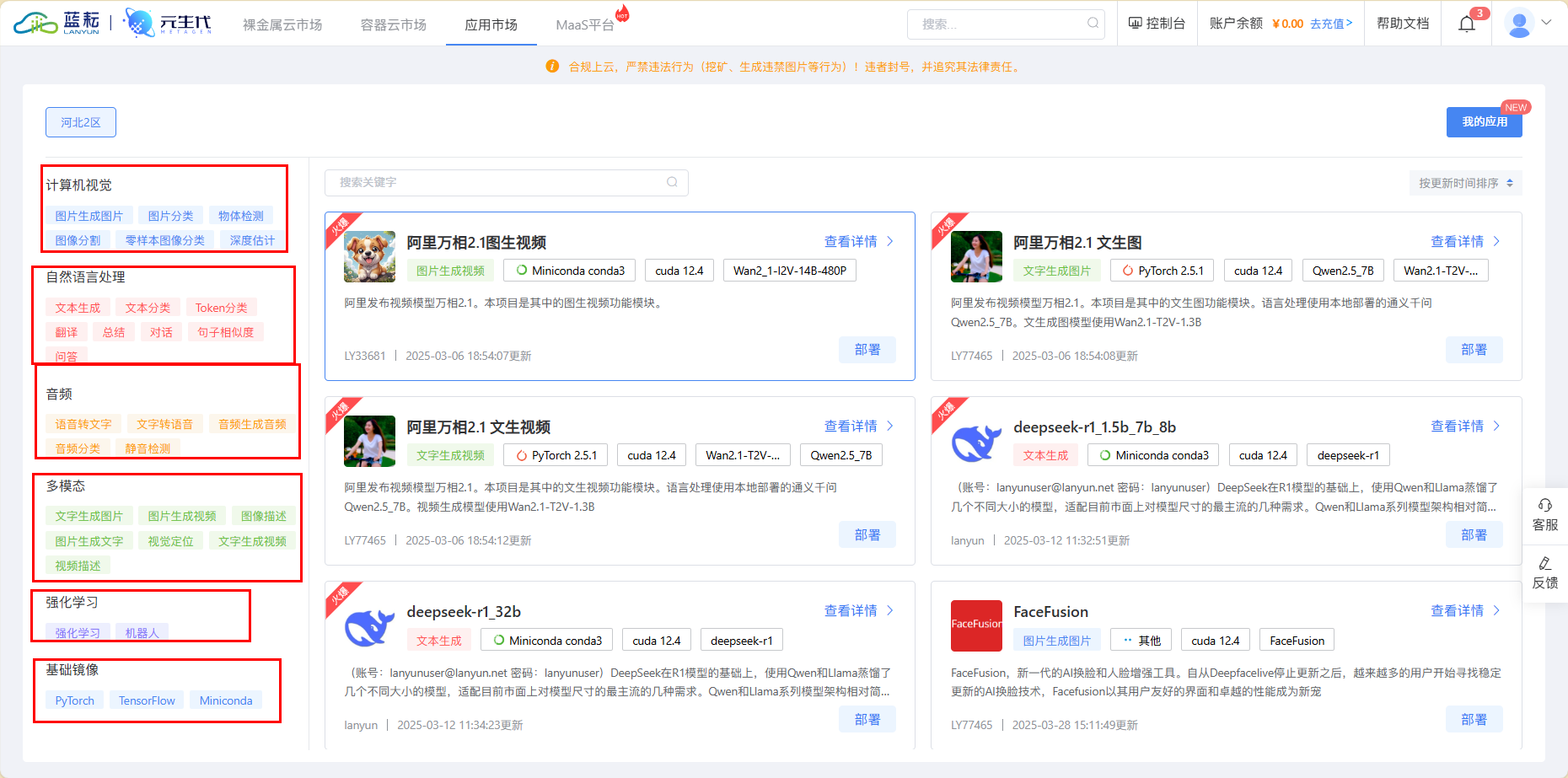View 查看详情 for 阿里万相2.1 文生图
Screen dimensions: 1568x778
1465,242
